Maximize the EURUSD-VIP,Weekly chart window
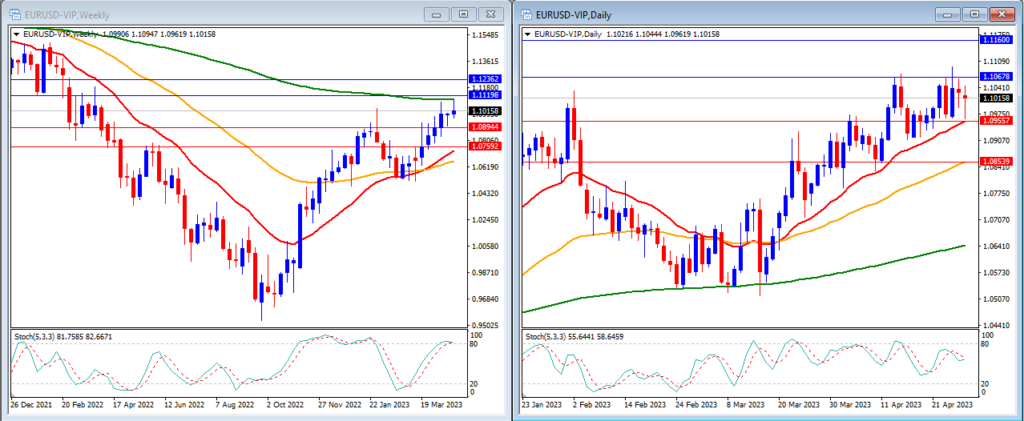 [464, 14]
